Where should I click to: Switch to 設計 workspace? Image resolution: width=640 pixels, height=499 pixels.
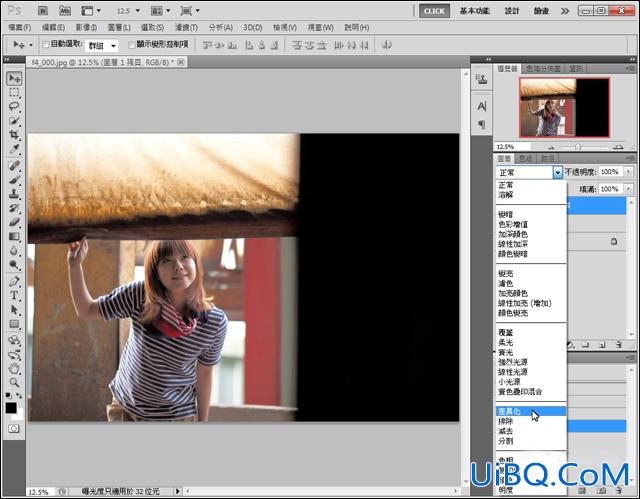(512, 11)
